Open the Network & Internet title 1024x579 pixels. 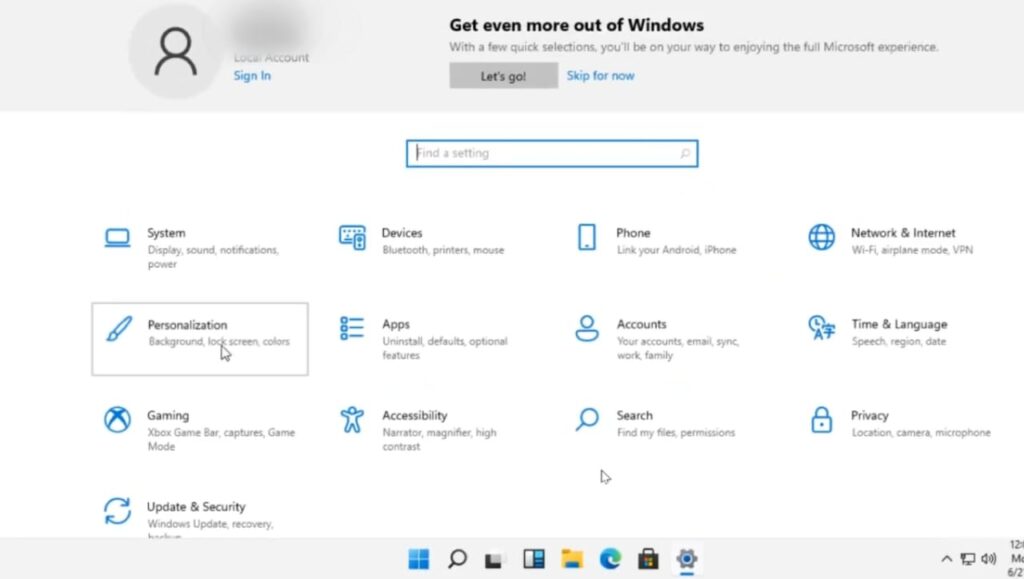(903, 233)
